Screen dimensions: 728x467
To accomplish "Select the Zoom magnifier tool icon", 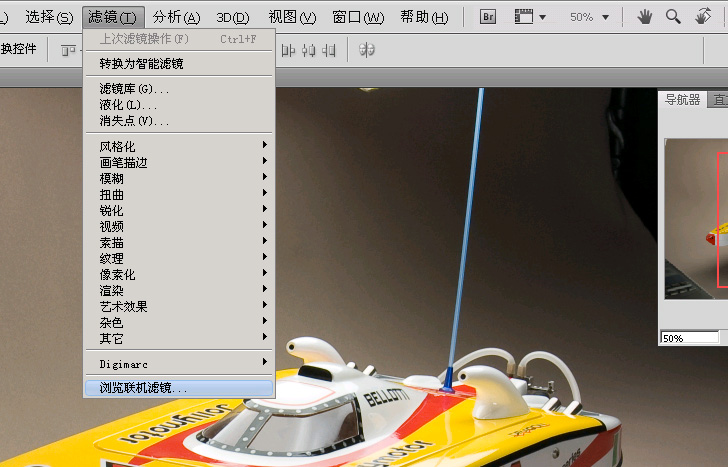I will tap(673, 17).
